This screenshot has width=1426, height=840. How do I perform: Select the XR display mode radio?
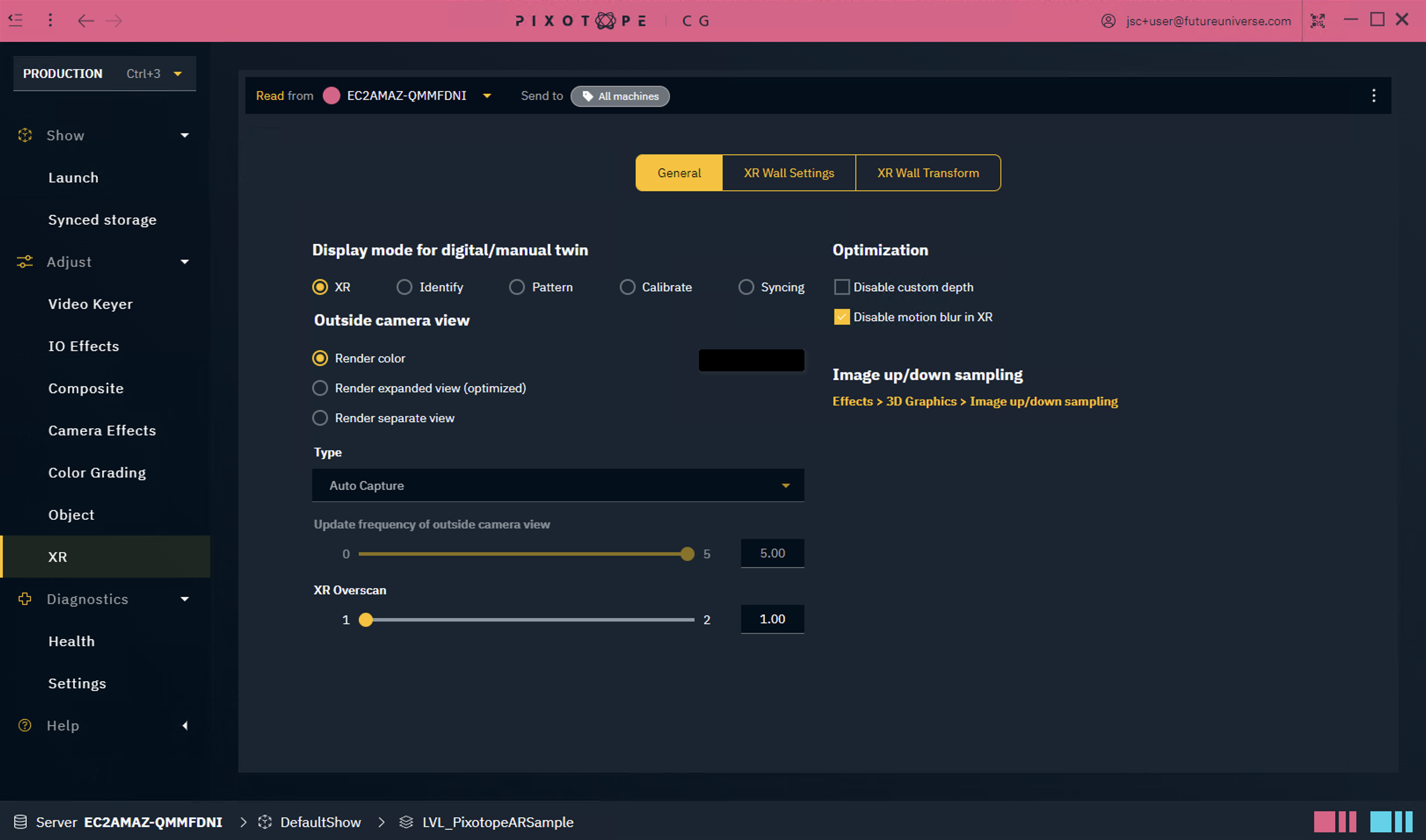(x=320, y=287)
